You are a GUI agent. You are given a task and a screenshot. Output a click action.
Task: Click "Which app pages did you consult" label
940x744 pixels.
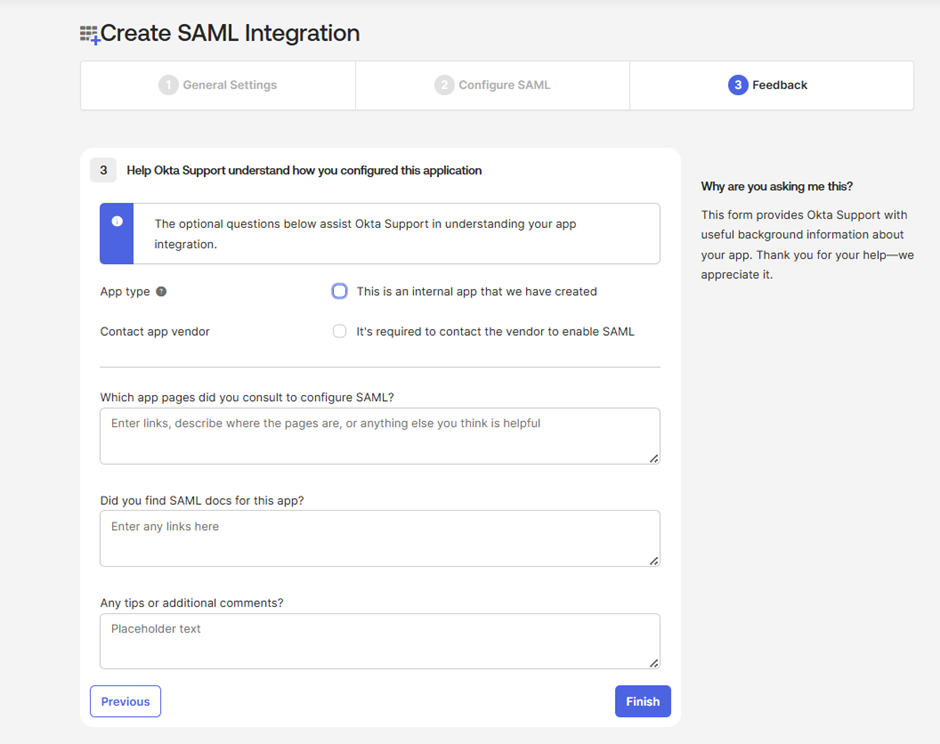tap(247, 397)
